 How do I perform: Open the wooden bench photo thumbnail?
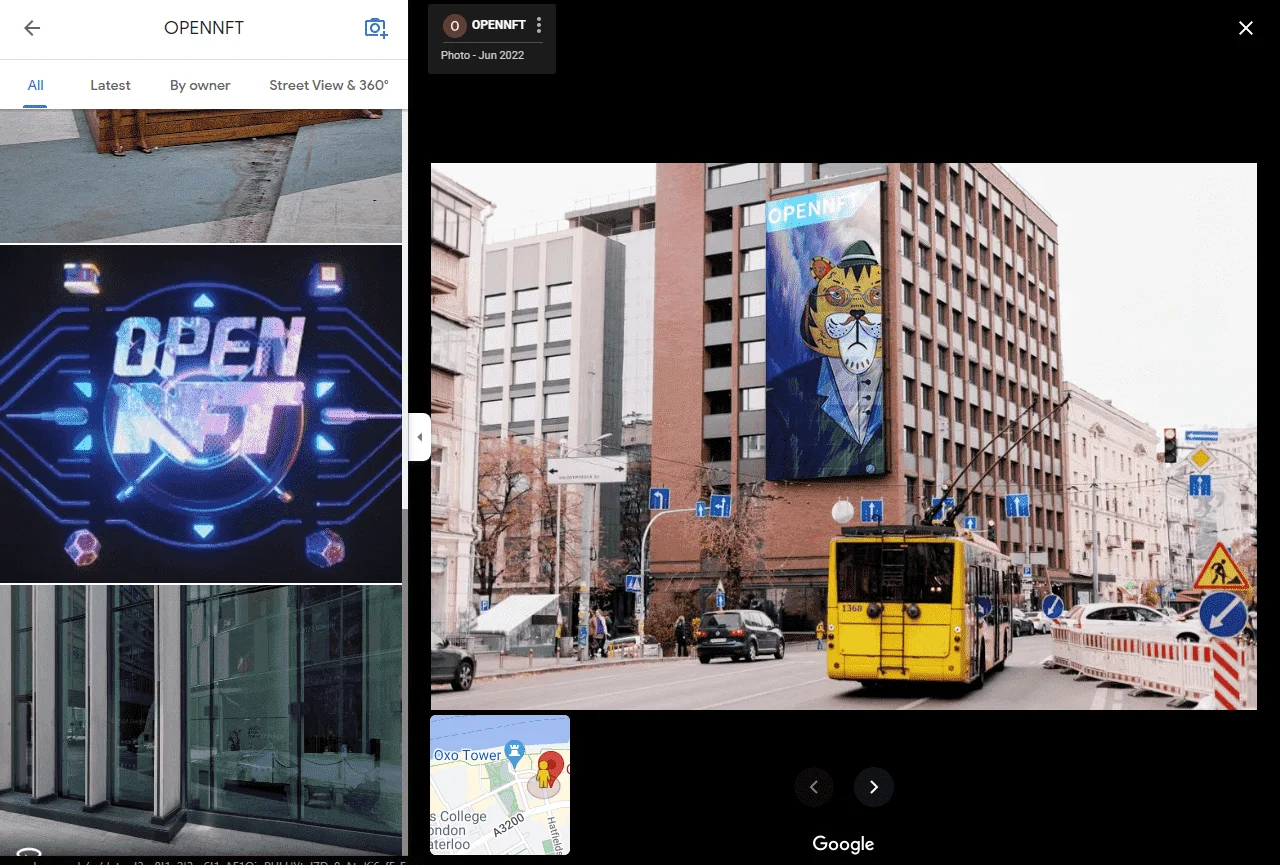pos(201,176)
